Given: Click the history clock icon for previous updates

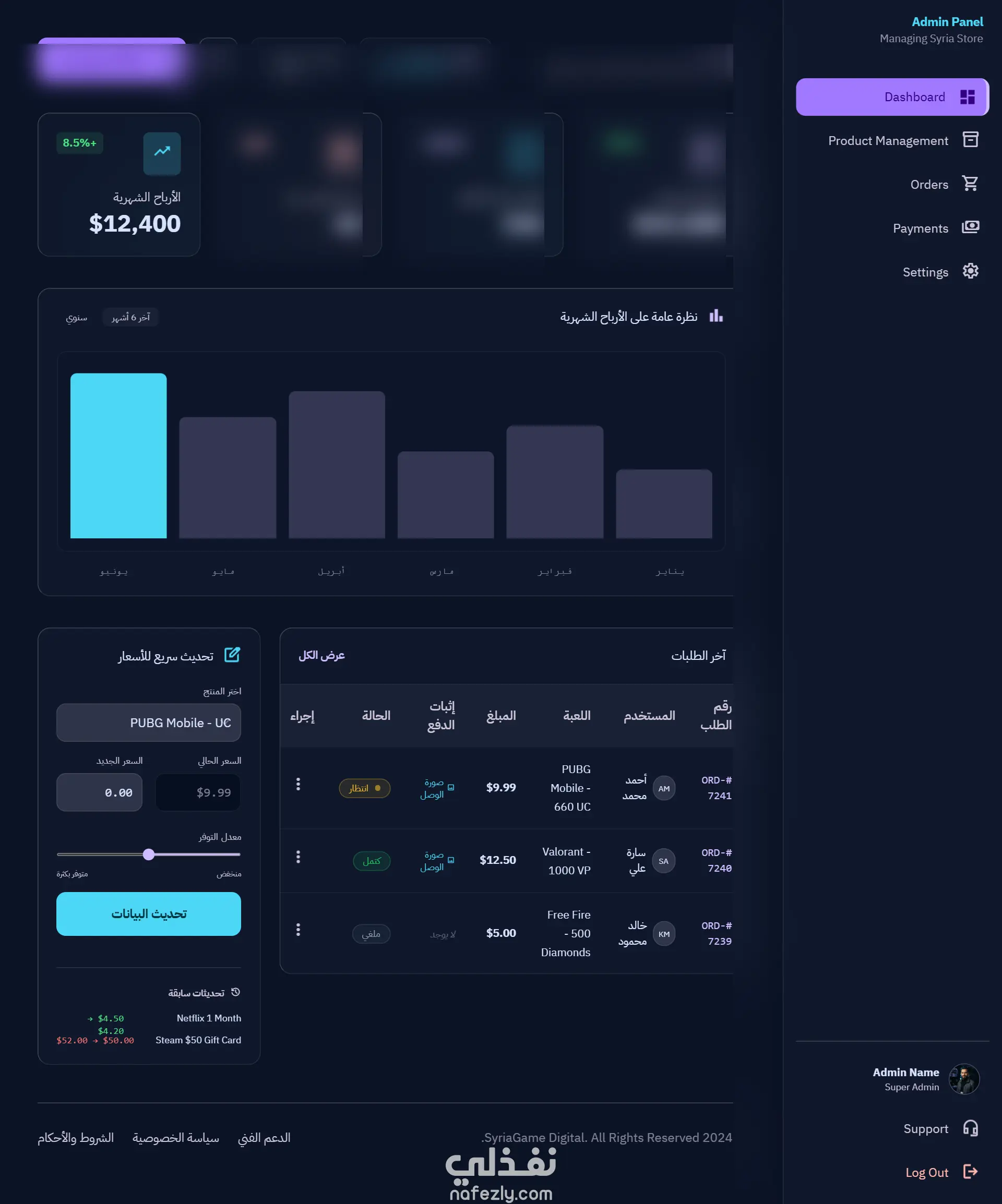Looking at the screenshot, I should 235,992.
